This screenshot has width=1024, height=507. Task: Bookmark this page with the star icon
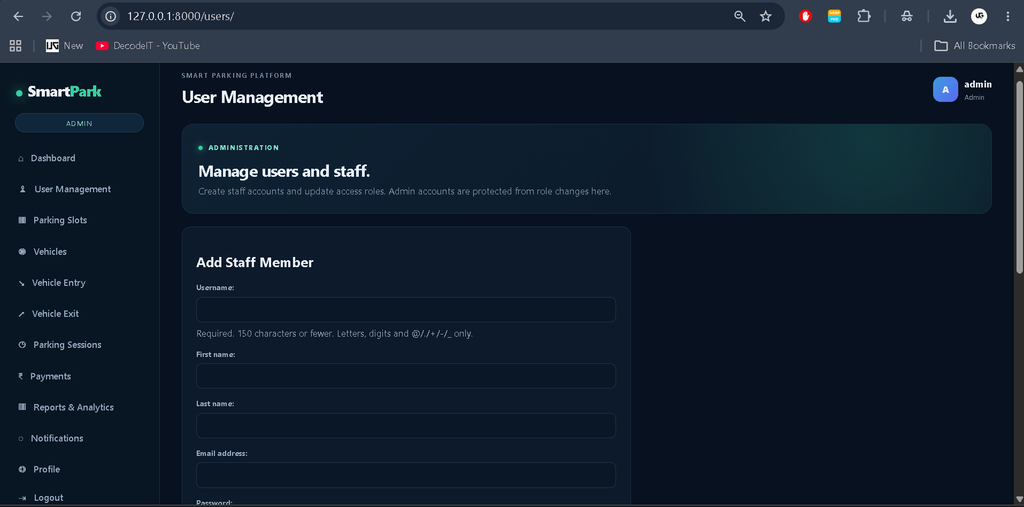pyautogui.click(x=766, y=16)
